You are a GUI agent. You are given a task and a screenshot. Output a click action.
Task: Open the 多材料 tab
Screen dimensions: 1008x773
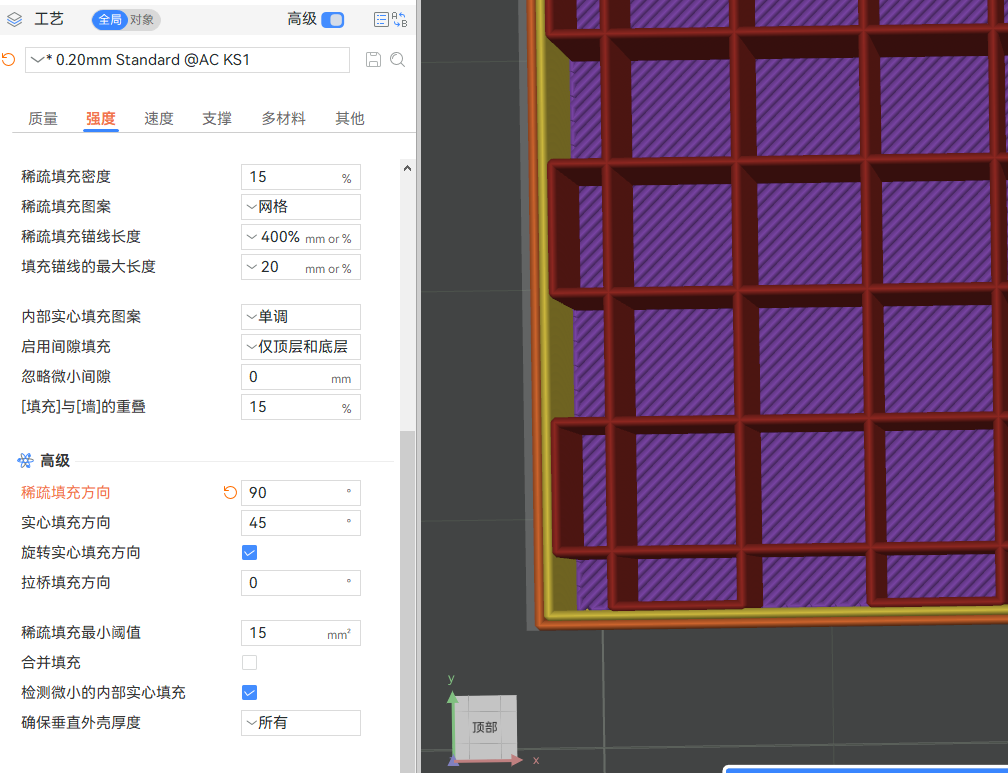[284, 118]
